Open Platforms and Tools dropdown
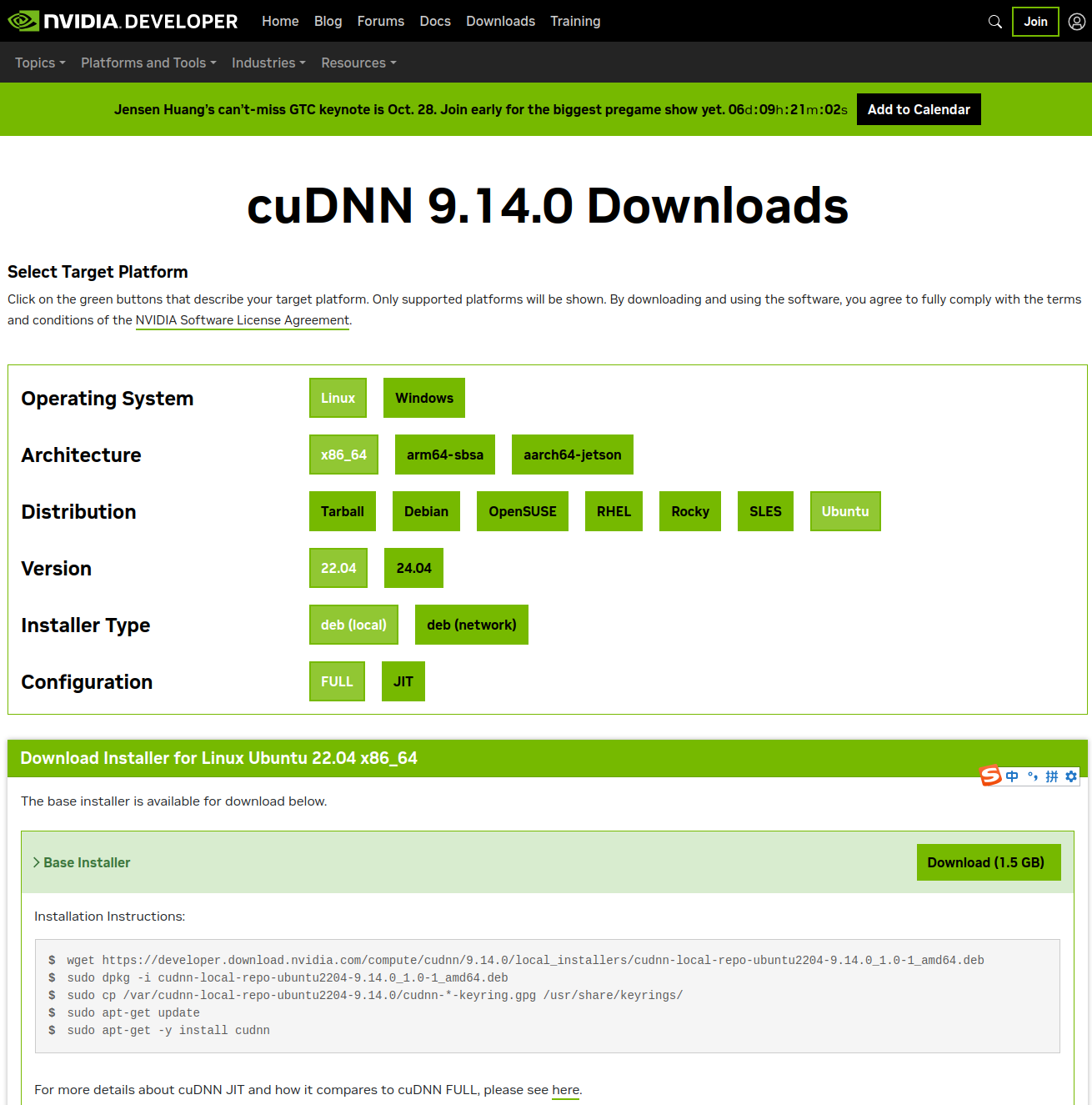The height and width of the screenshot is (1105, 1092). coord(148,63)
